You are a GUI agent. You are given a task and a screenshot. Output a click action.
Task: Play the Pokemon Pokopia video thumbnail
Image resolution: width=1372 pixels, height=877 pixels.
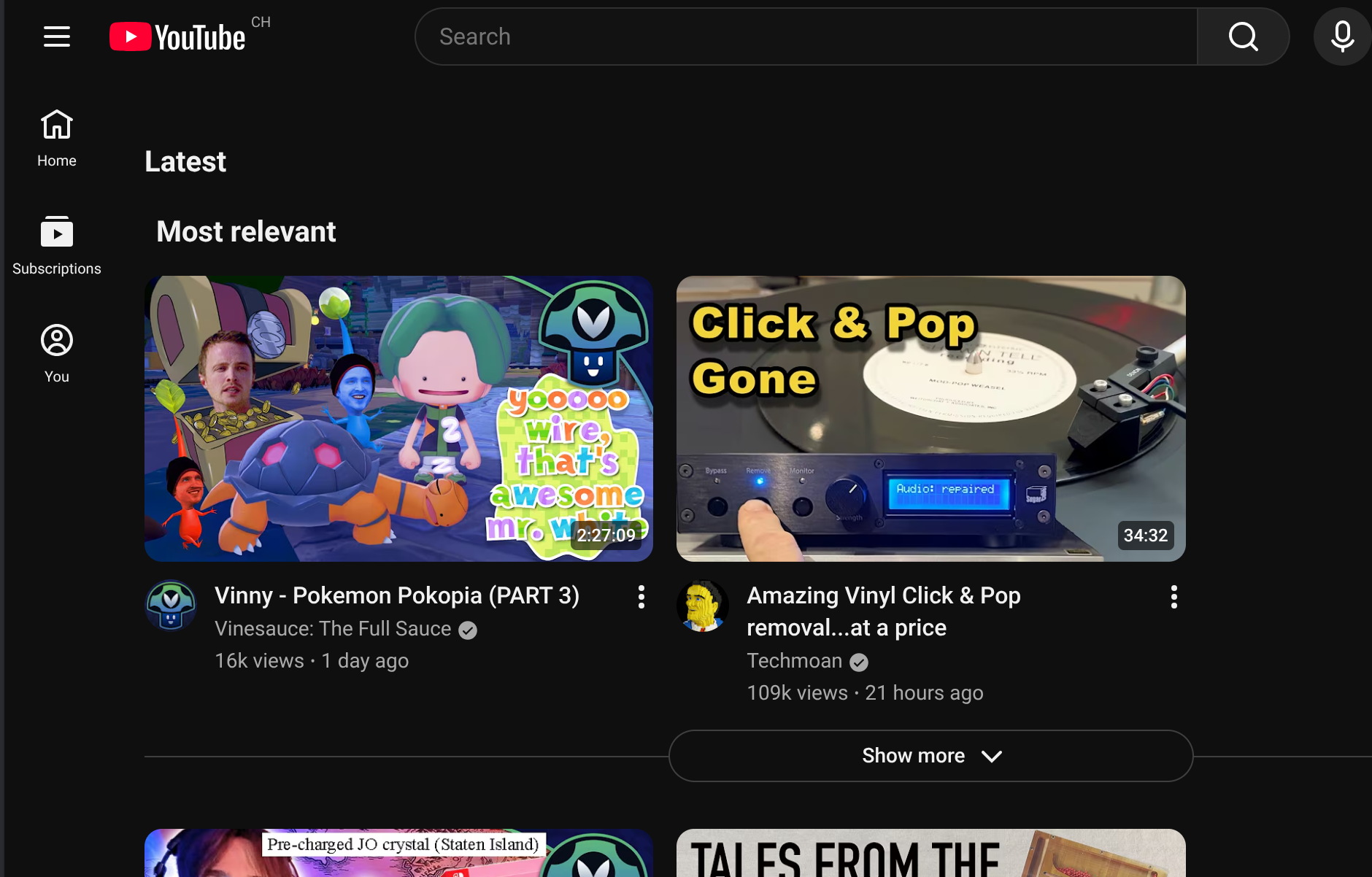[x=398, y=418]
